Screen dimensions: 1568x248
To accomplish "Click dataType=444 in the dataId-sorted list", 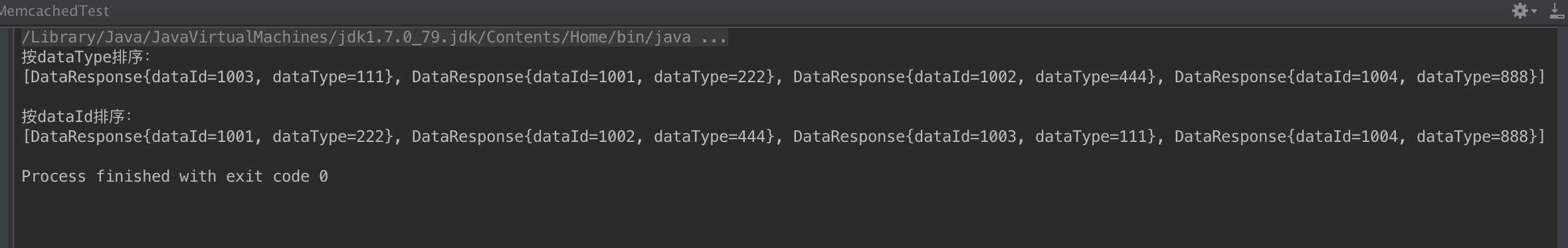I will click(x=710, y=137).
